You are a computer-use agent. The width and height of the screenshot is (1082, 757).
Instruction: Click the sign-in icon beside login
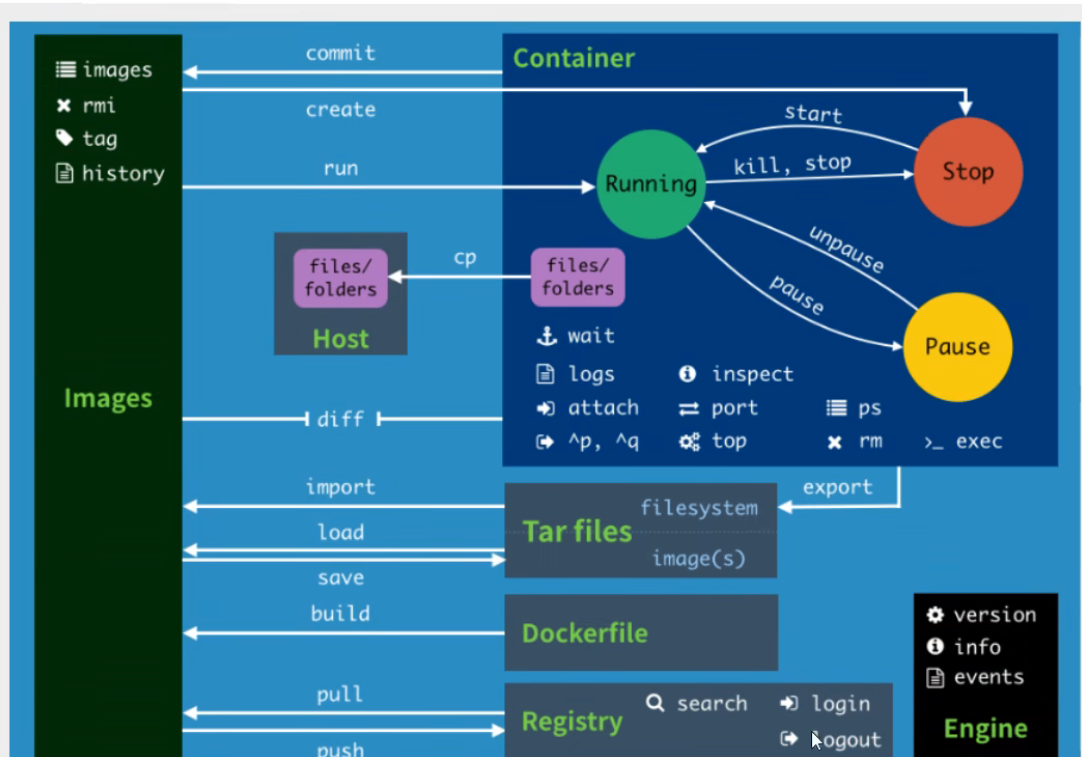coord(789,703)
